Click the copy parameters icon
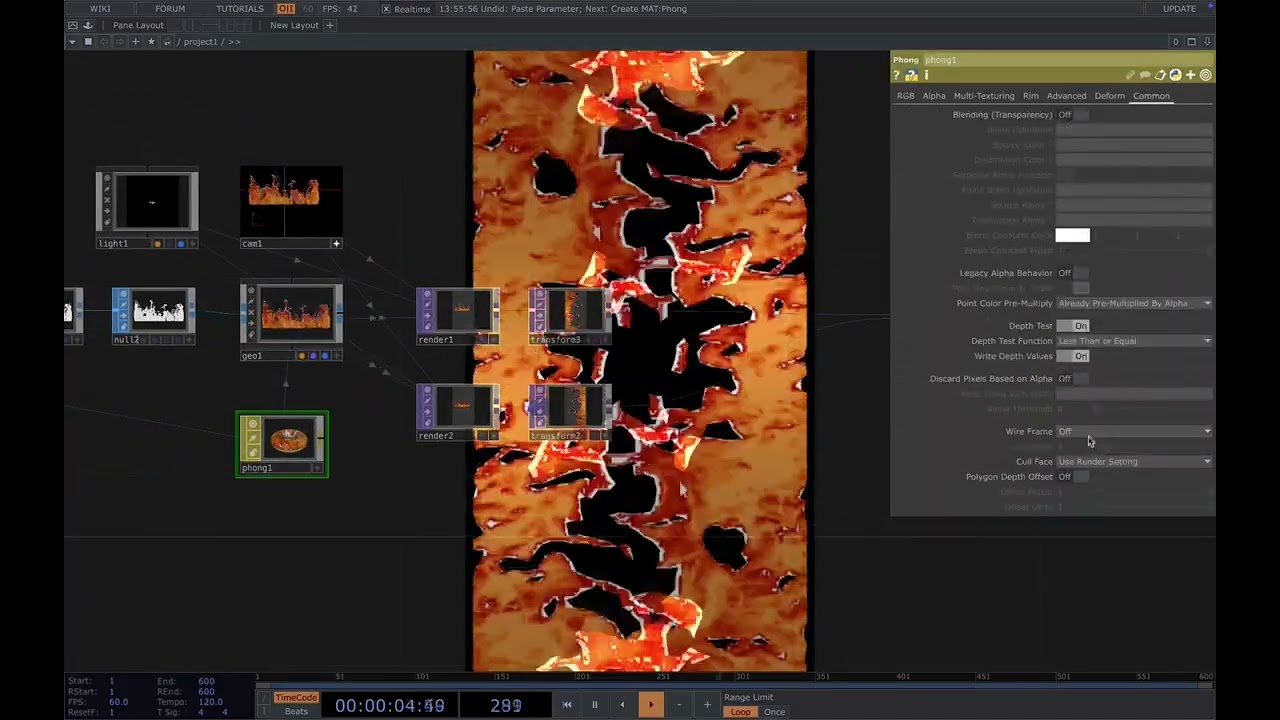The width and height of the screenshot is (1280, 720). (1160, 76)
